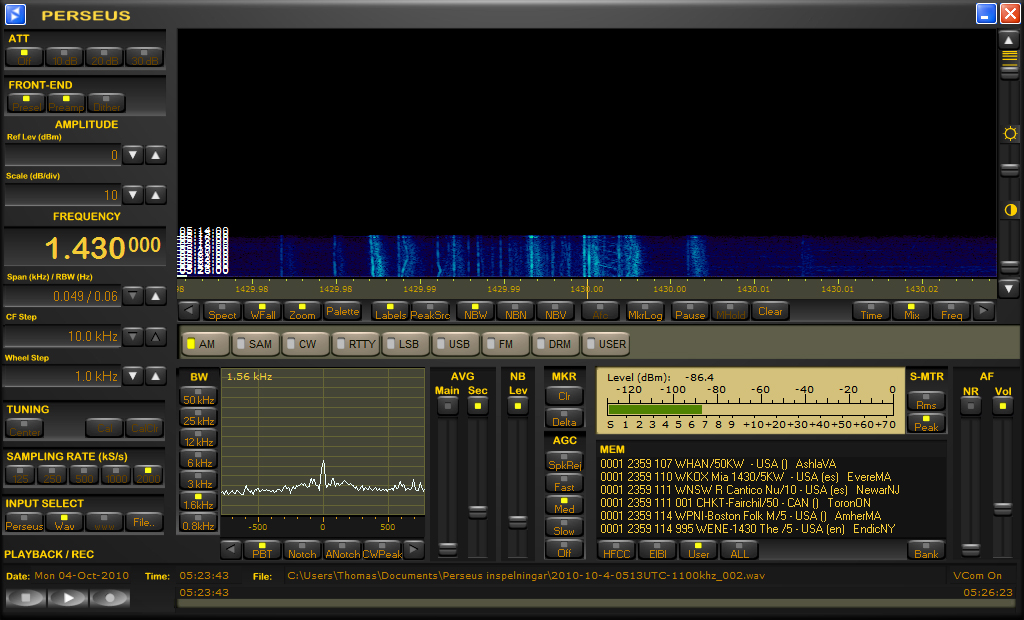
Task: Switch demodulation mode to USB
Action: 454,344
